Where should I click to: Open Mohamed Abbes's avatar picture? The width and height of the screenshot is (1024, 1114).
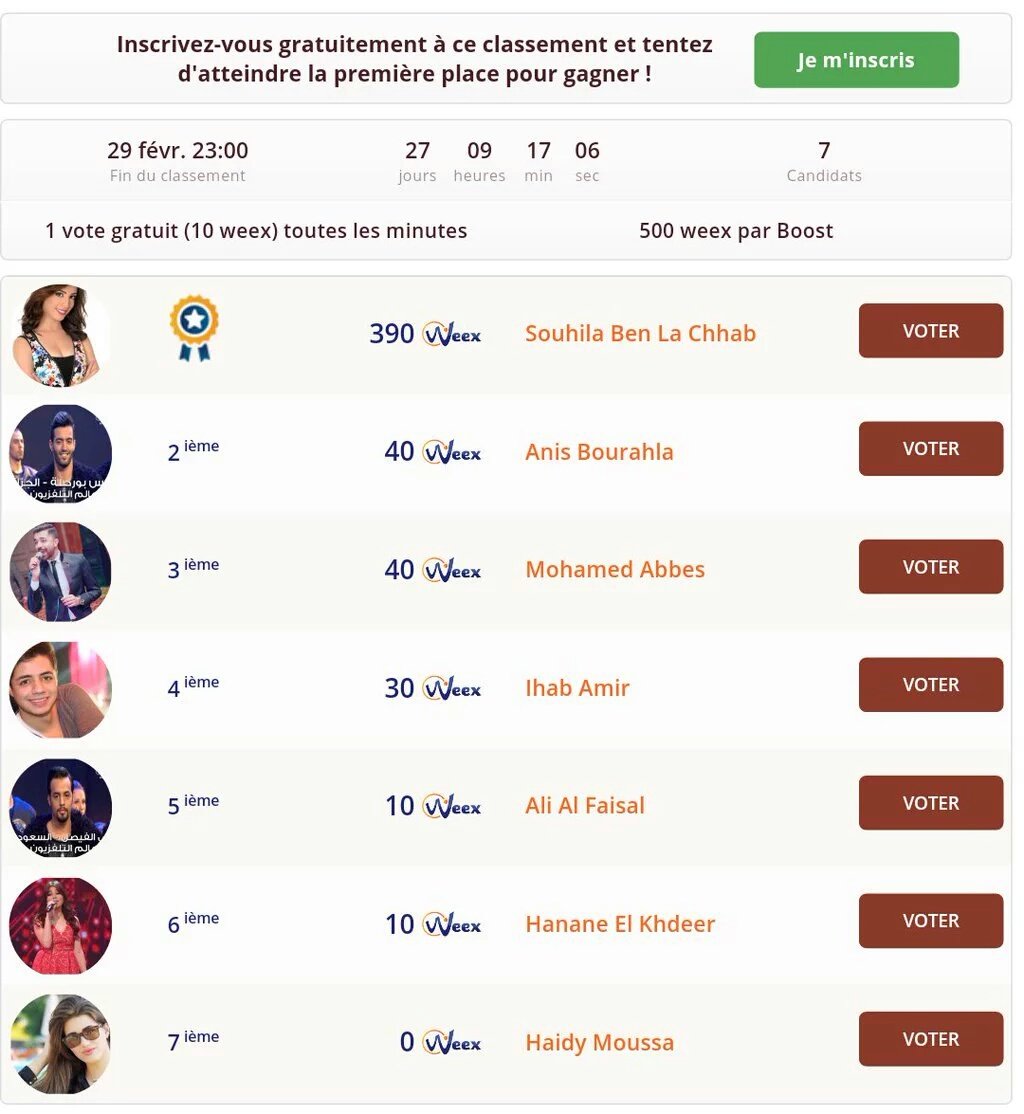60,572
